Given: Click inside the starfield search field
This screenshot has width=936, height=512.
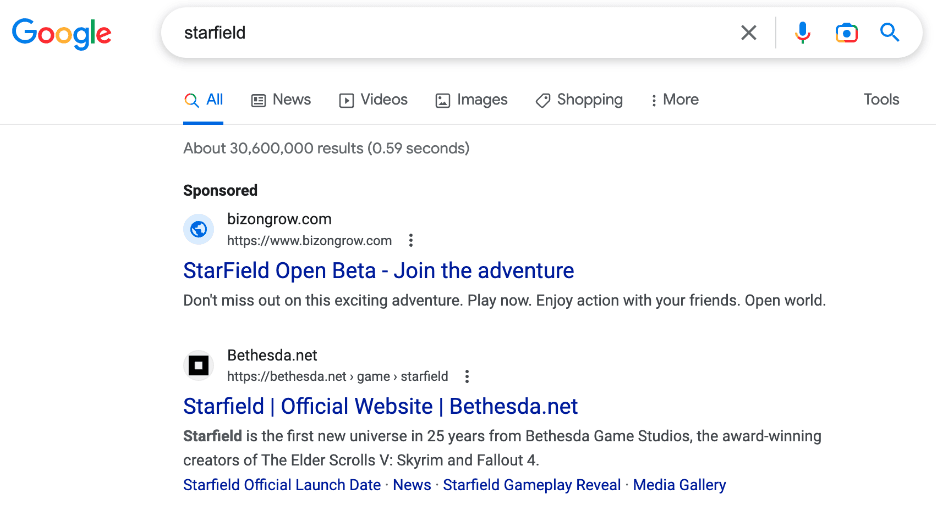Looking at the screenshot, I should pyautogui.click(x=450, y=33).
